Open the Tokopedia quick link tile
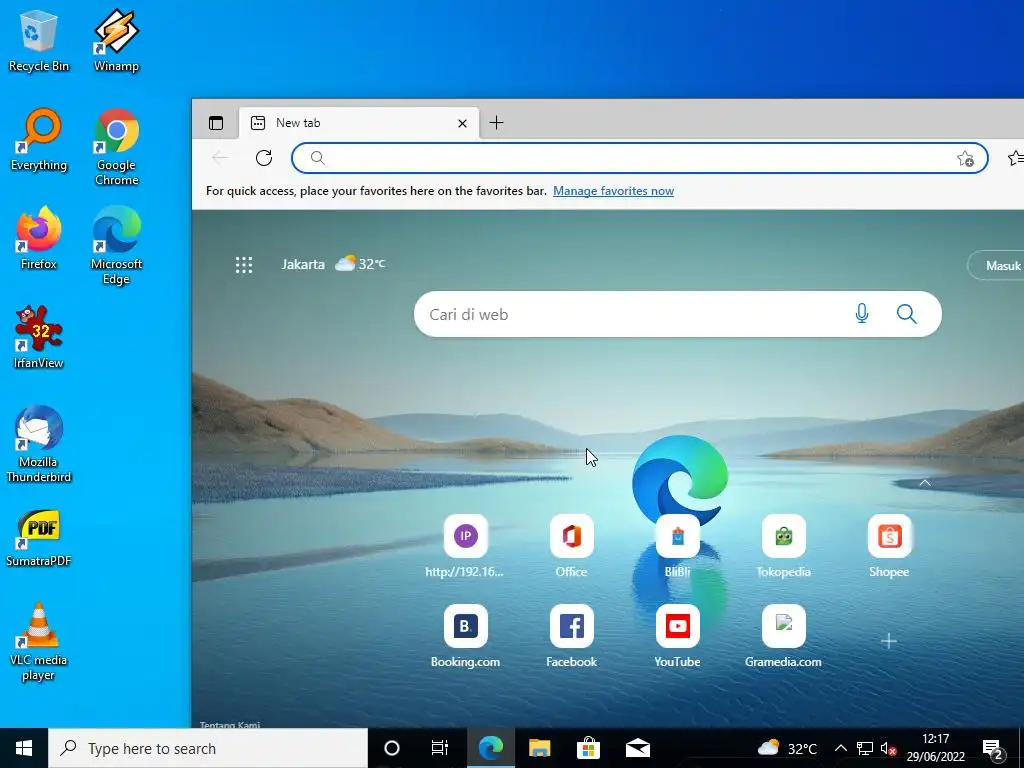Screen dimensions: 1024x768 783,547
